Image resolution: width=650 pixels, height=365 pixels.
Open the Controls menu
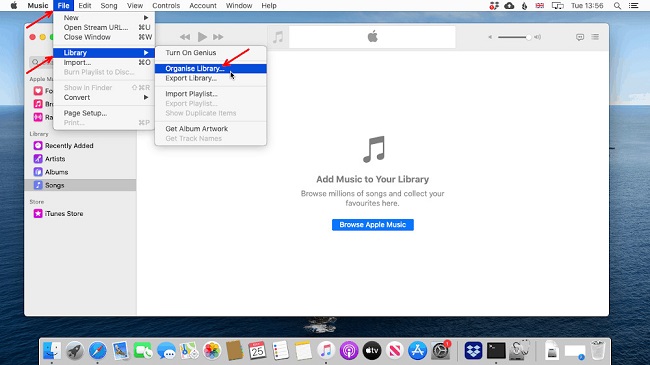[x=166, y=5]
